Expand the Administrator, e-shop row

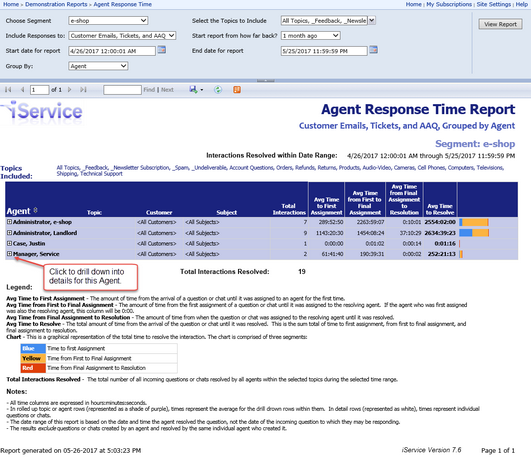tap(9, 222)
